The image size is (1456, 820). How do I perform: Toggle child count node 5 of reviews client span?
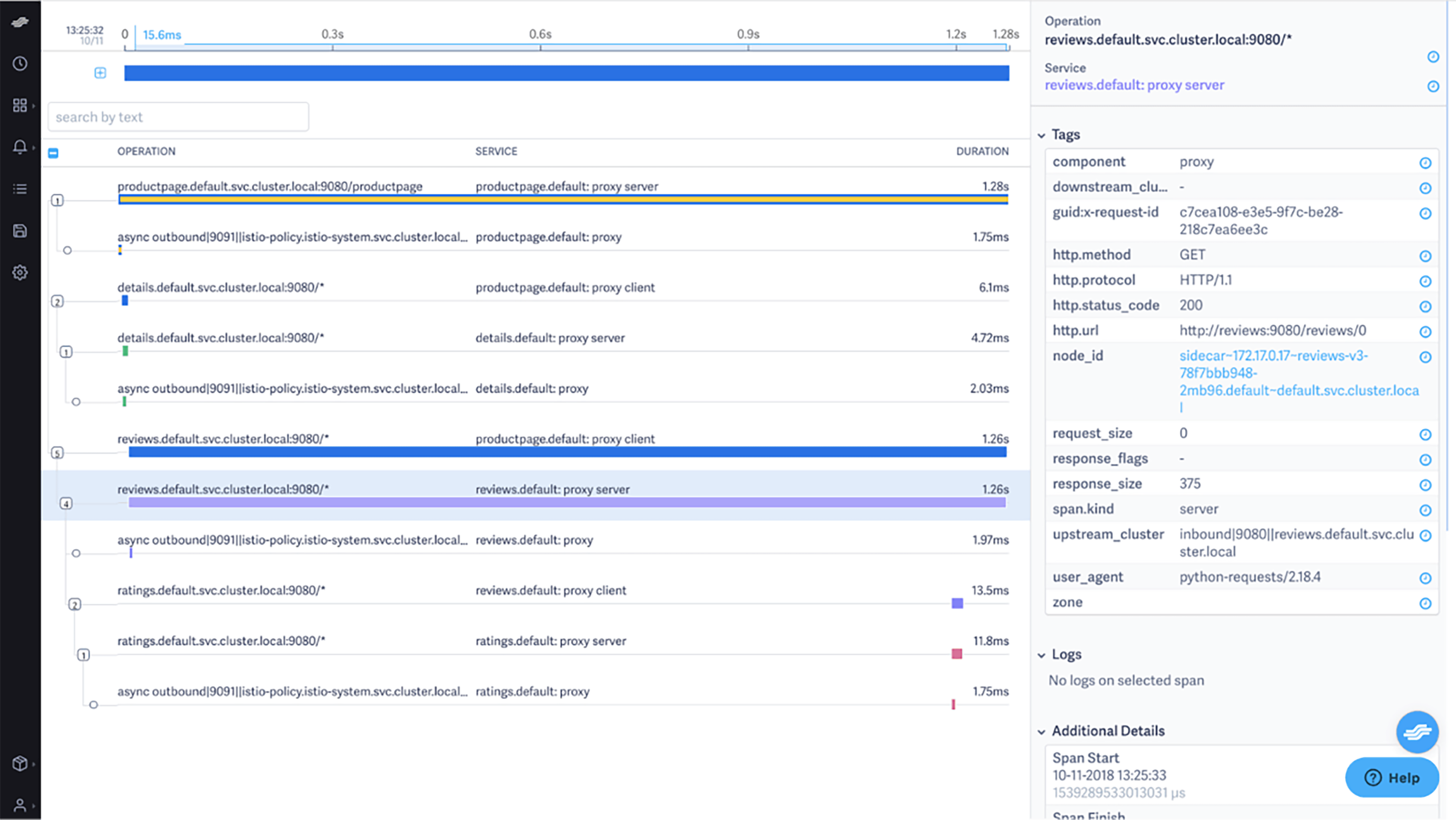57,453
